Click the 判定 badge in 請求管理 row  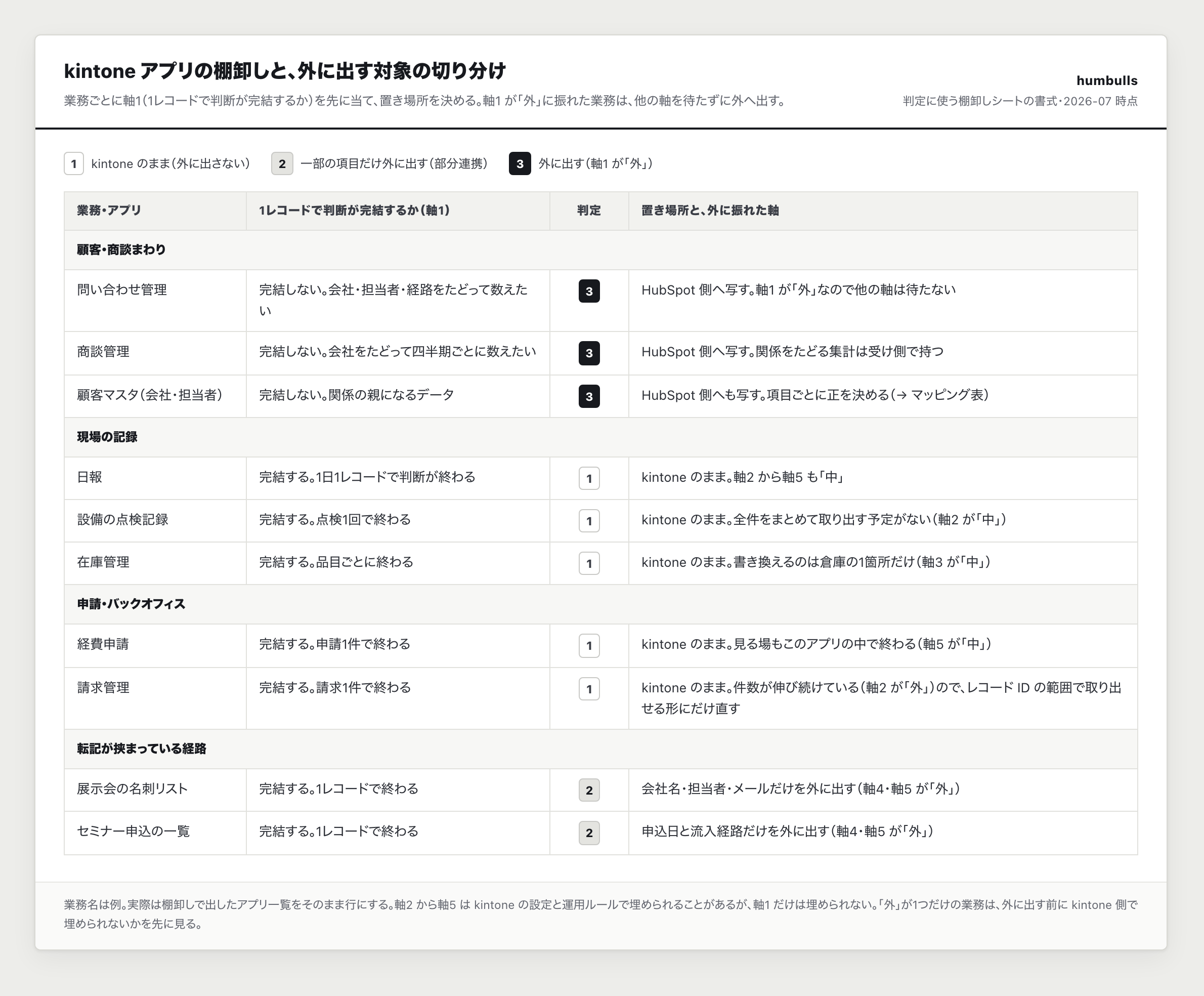(589, 689)
